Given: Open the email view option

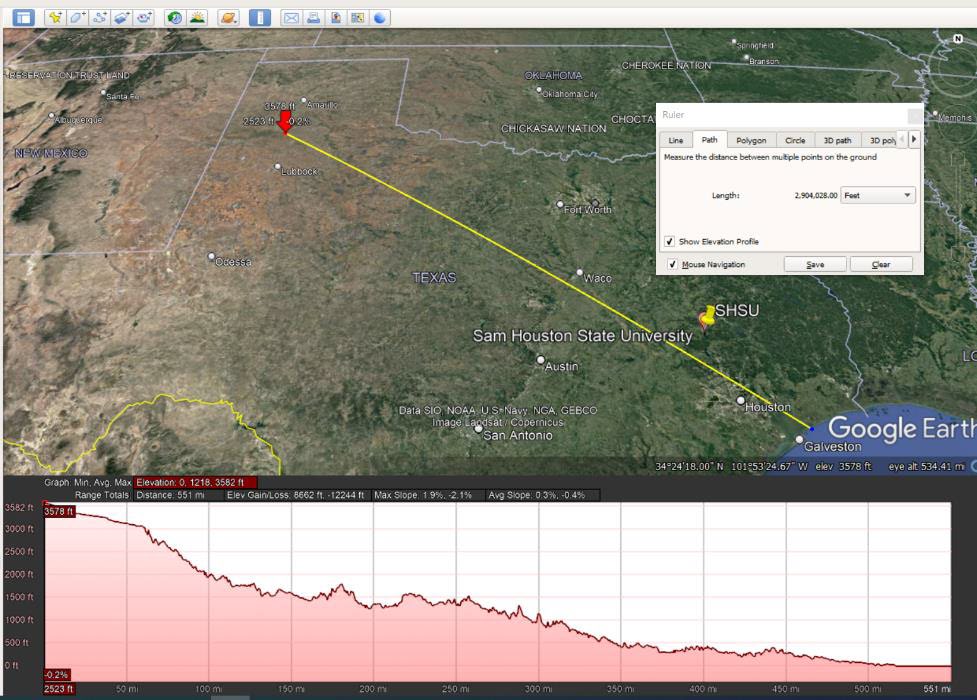Looking at the screenshot, I should [290, 15].
